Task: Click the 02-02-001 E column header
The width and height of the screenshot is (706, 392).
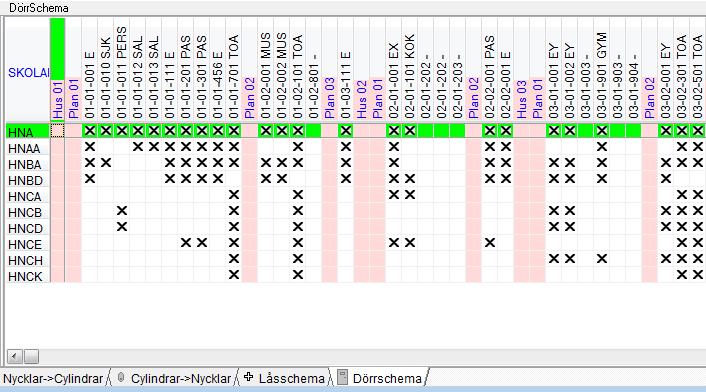Action: [506, 86]
